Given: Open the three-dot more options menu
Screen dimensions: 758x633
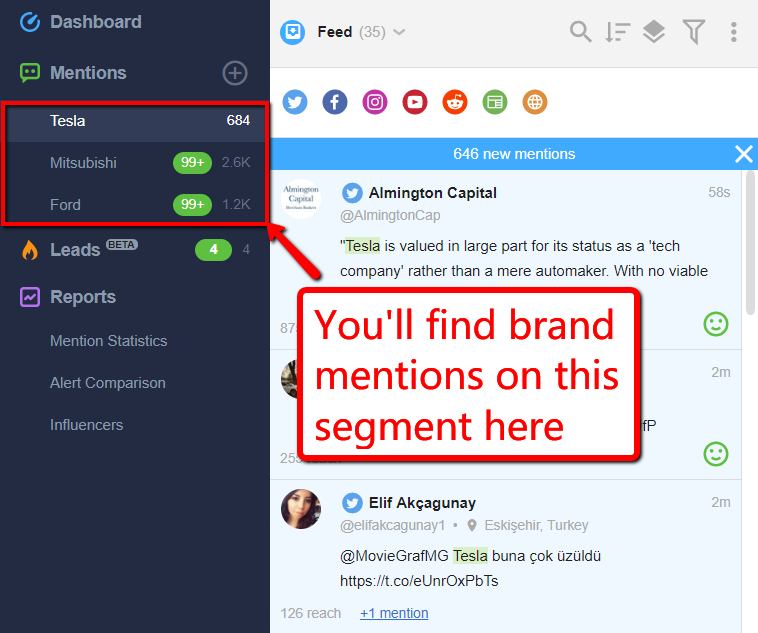Looking at the screenshot, I should tap(734, 32).
